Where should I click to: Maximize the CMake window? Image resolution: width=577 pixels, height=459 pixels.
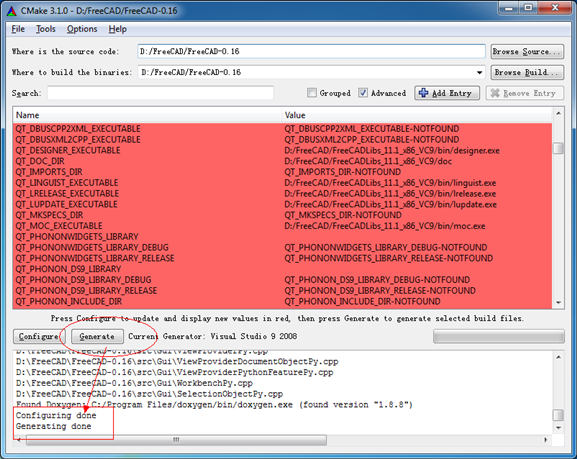(x=528, y=7)
